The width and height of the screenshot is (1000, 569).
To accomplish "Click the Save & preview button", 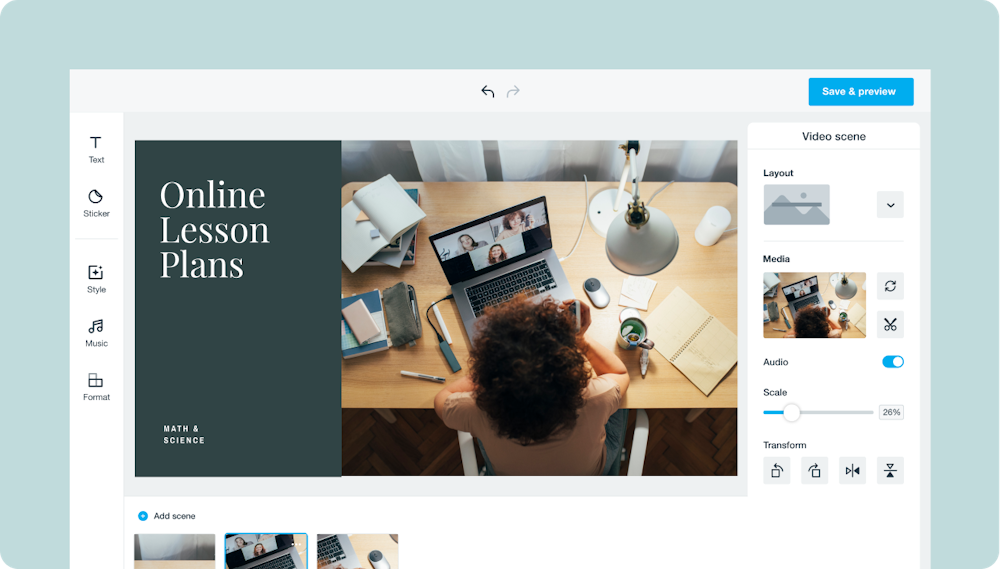I will (x=860, y=92).
